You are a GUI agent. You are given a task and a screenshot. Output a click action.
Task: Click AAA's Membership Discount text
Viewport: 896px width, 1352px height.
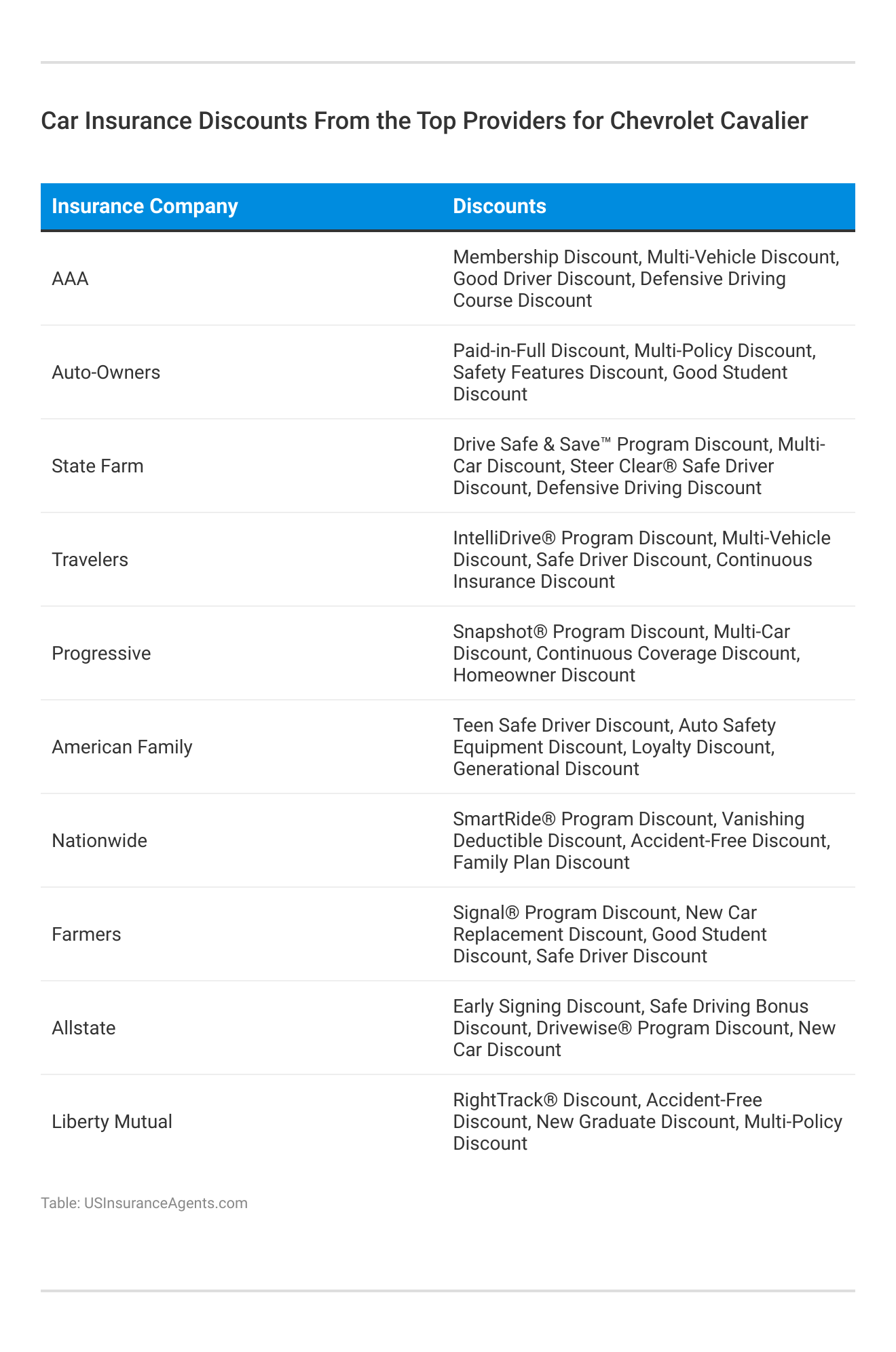(546, 257)
